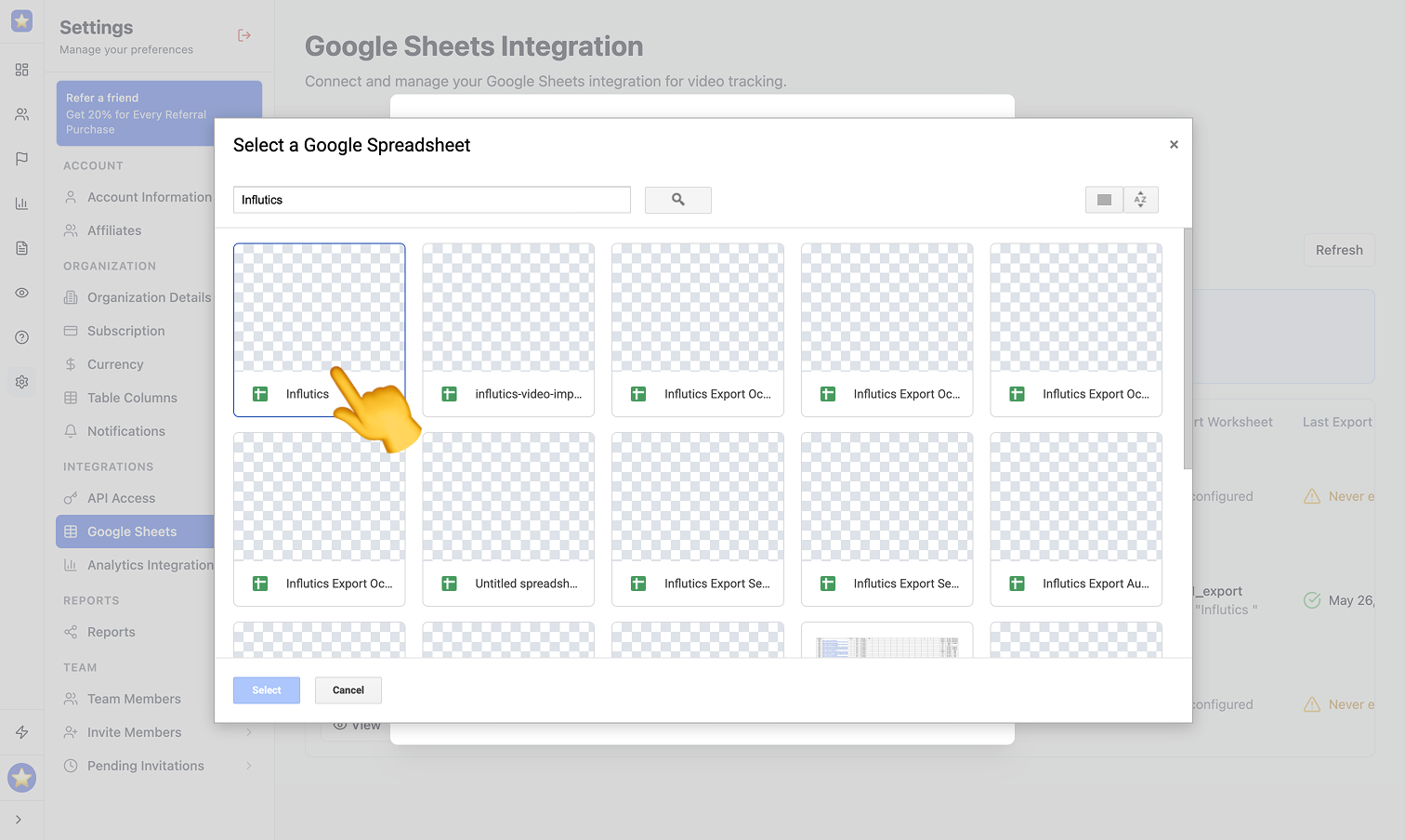Click the May 26 last export status
The image size is (1405, 840).
(1339, 600)
